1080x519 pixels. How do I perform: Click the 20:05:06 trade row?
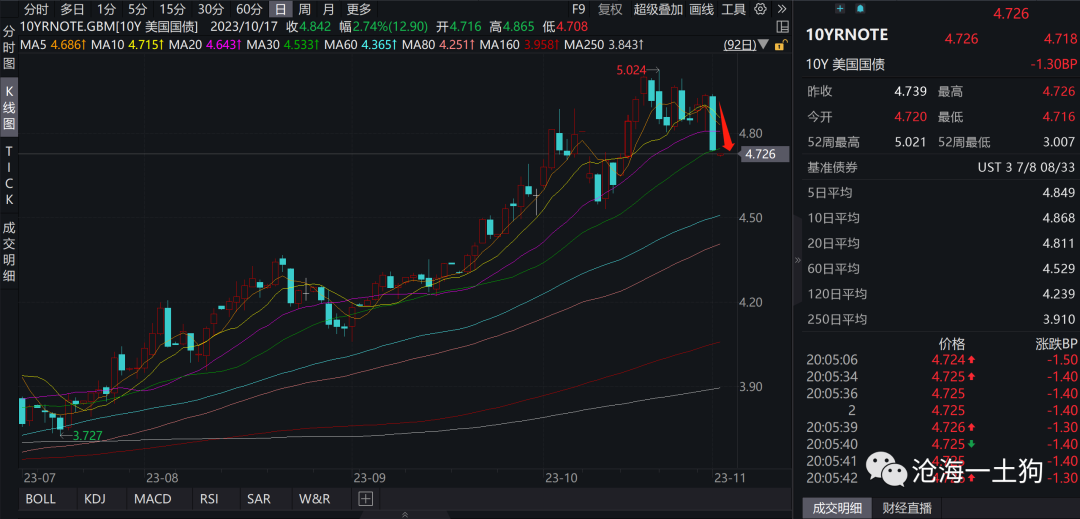tap(940, 359)
